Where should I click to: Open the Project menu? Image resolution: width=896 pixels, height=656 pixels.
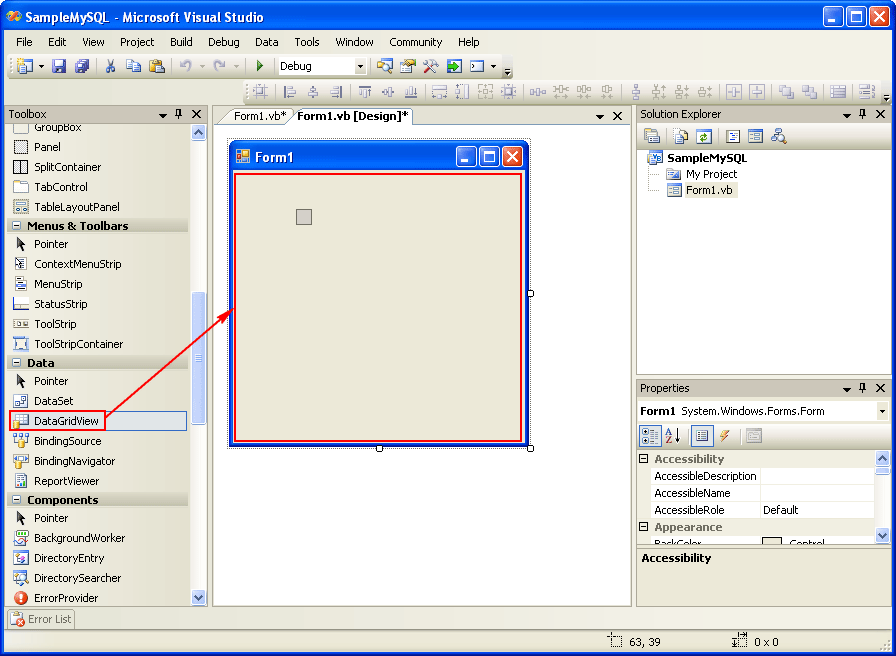[137, 42]
